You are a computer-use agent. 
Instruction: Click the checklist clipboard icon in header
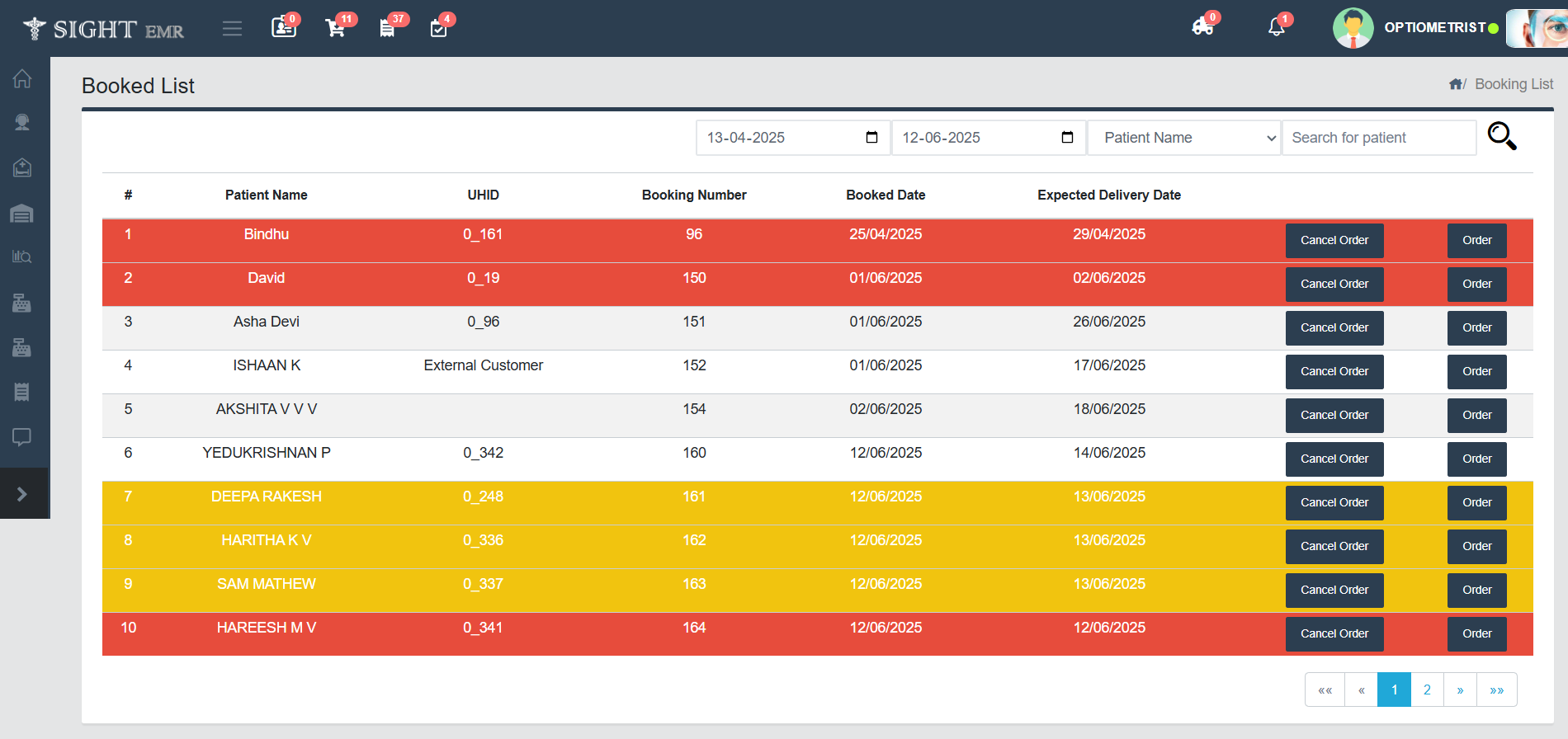click(x=438, y=29)
